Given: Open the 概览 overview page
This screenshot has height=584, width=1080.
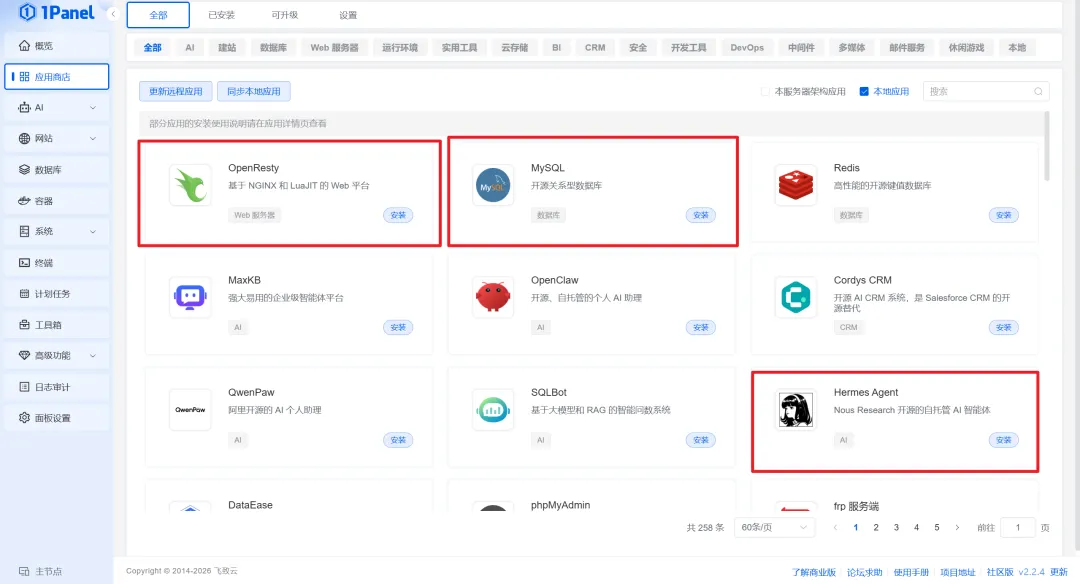Looking at the screenshot, I should click(56, 45).
